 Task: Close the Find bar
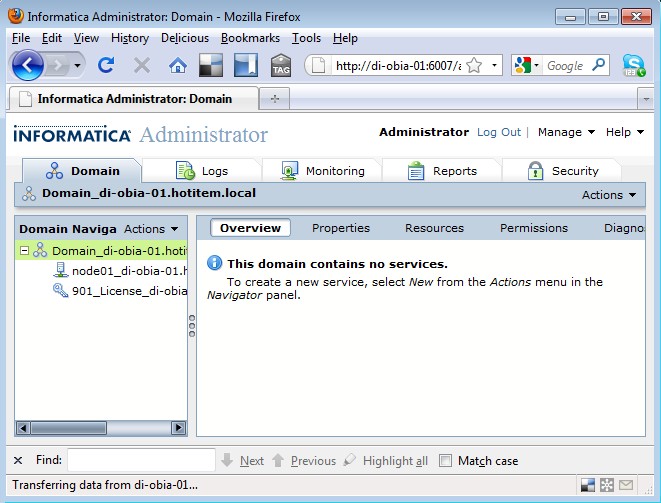click(18, 460)
